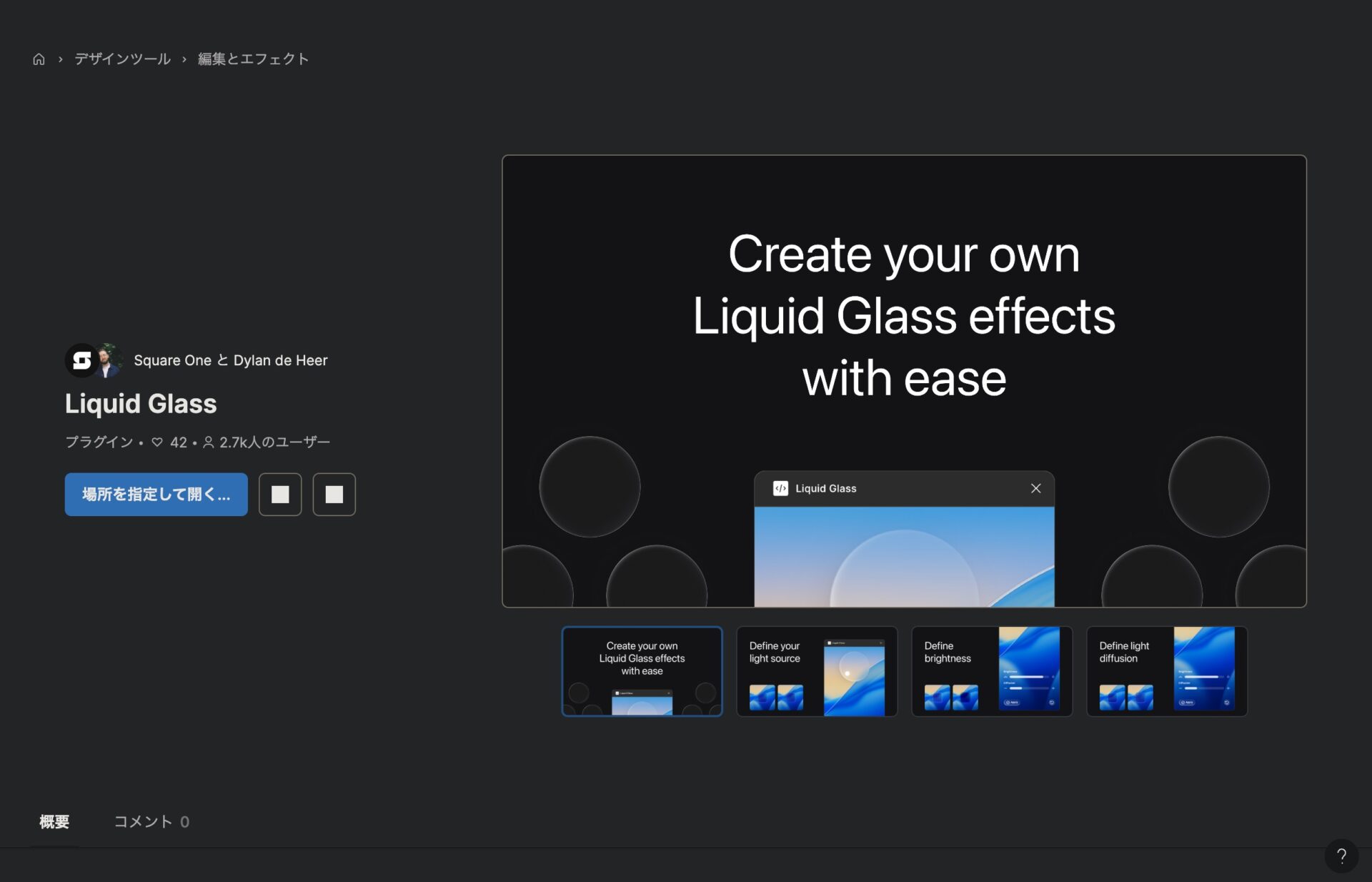Image resolution: width=1372 pixels, height=882 pixels.
Task: Click the Square One logo avatar
Action: pos(82,360)
